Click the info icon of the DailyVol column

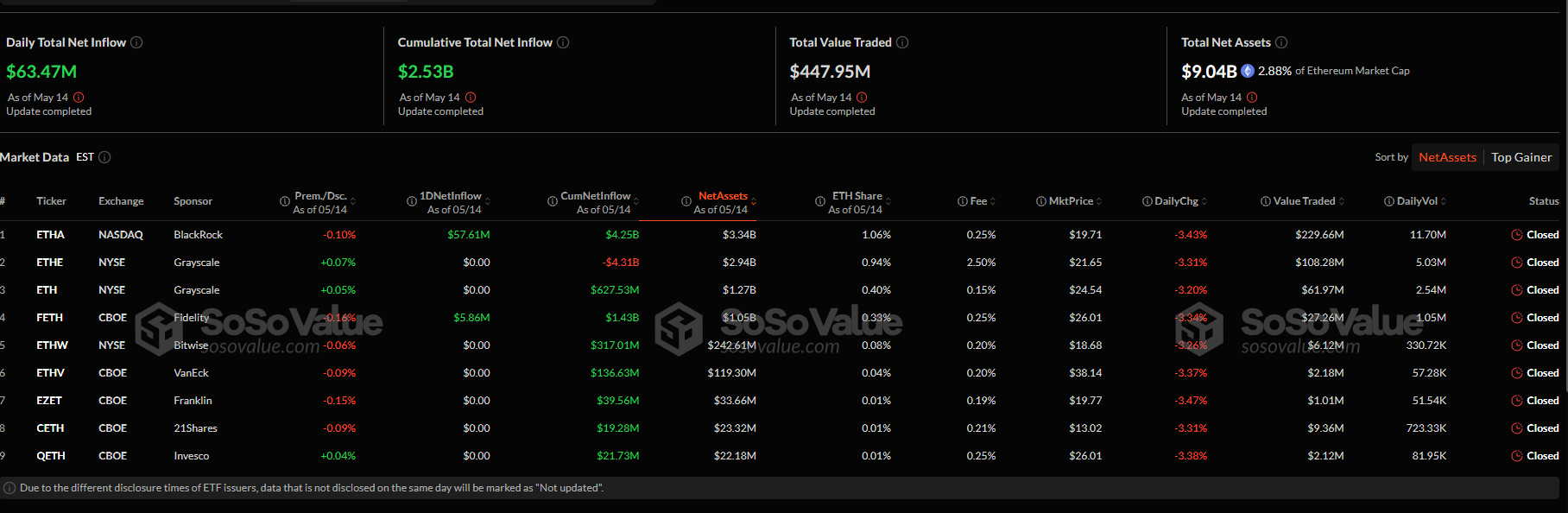click(x=1389, y=201)
